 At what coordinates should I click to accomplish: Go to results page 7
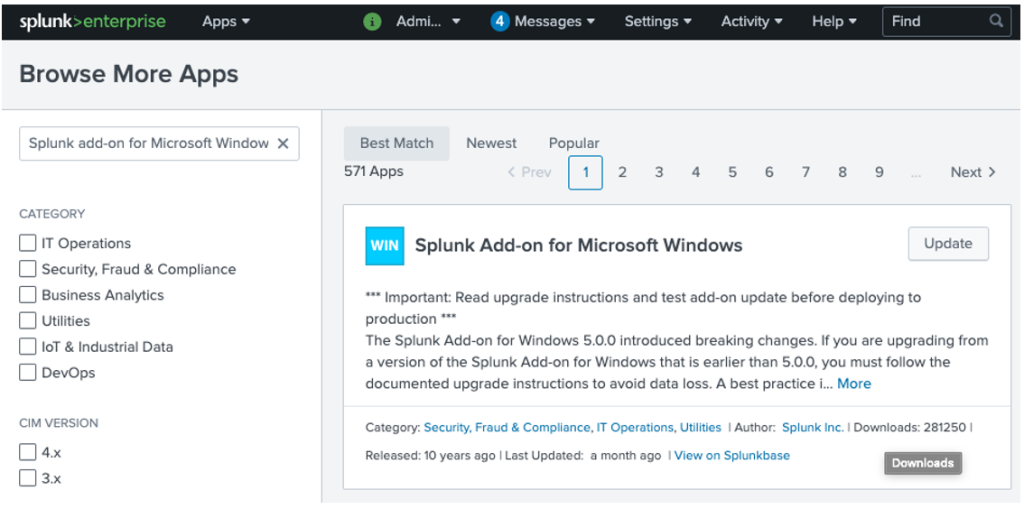point(806,172)
